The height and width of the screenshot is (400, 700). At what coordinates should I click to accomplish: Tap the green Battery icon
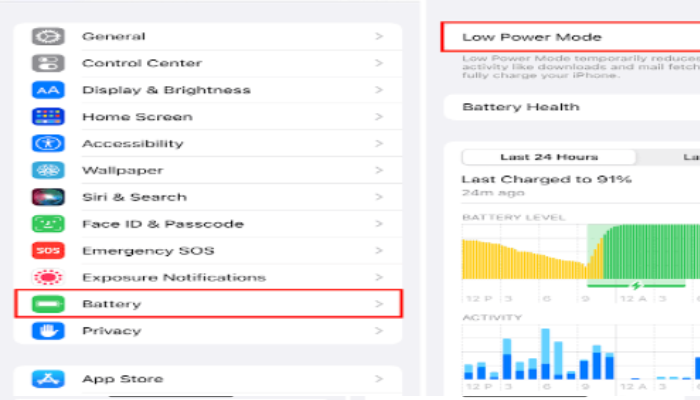[48, 304]
